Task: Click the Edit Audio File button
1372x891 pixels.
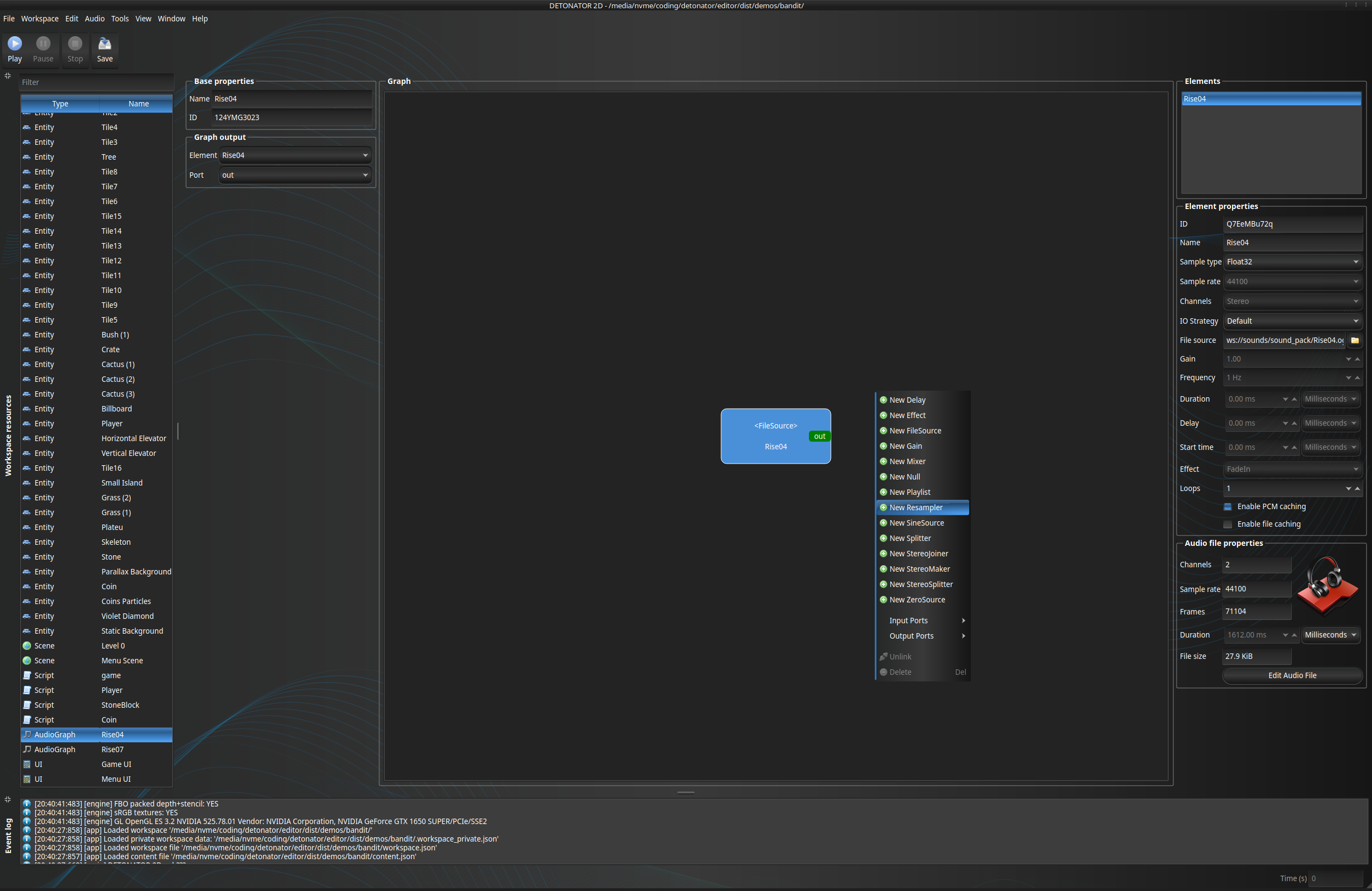Action: coord(1292,675)
